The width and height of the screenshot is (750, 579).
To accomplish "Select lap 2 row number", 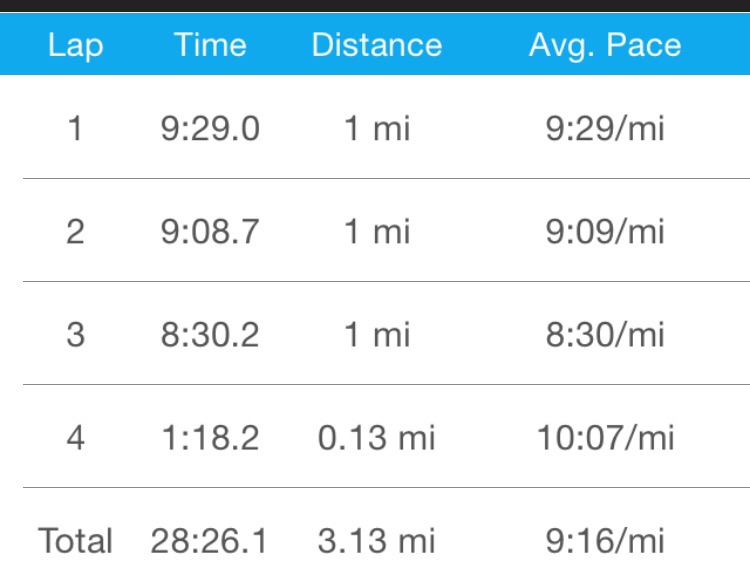I will (75, 232).
